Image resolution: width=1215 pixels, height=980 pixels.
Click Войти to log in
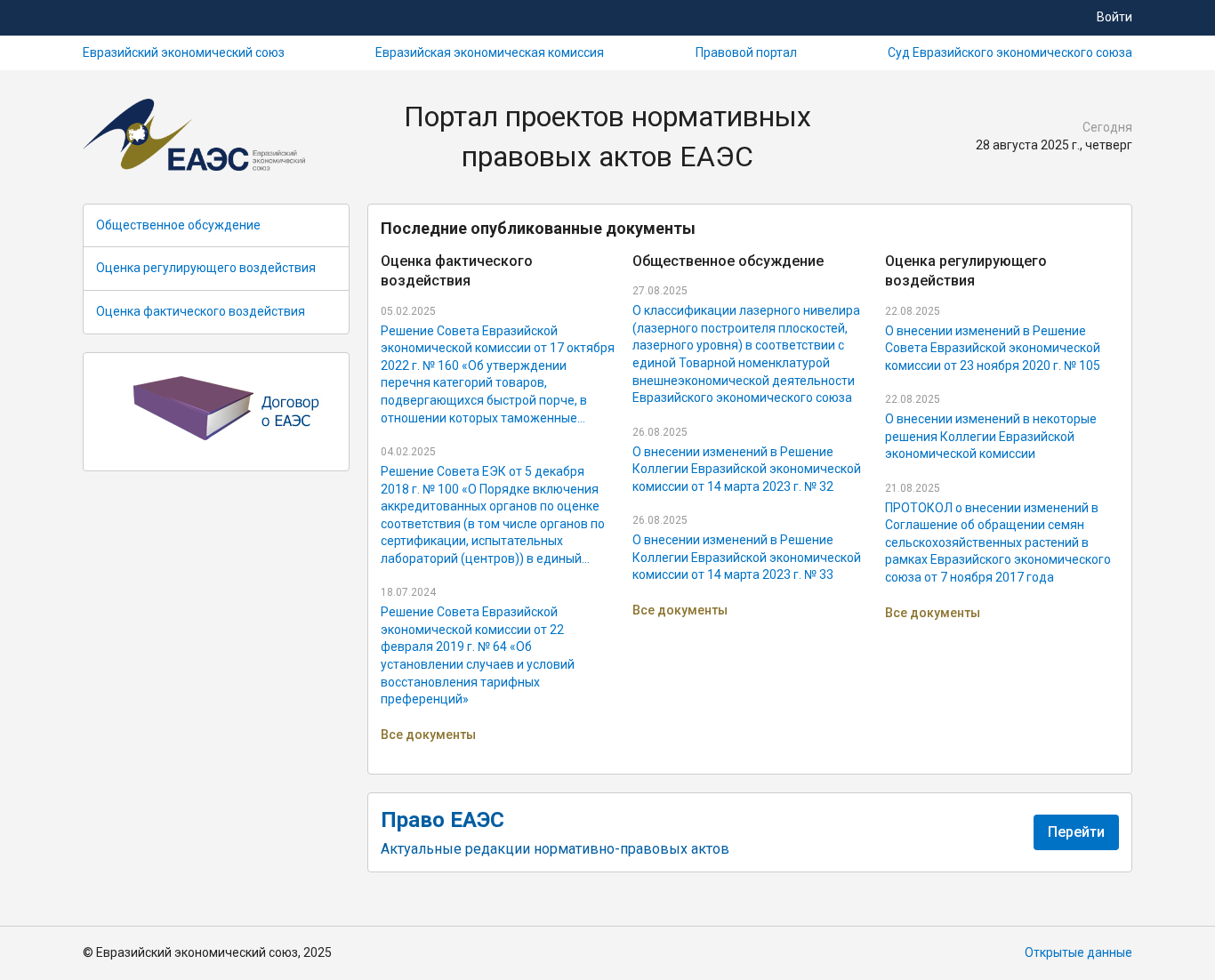[1114, 17]
